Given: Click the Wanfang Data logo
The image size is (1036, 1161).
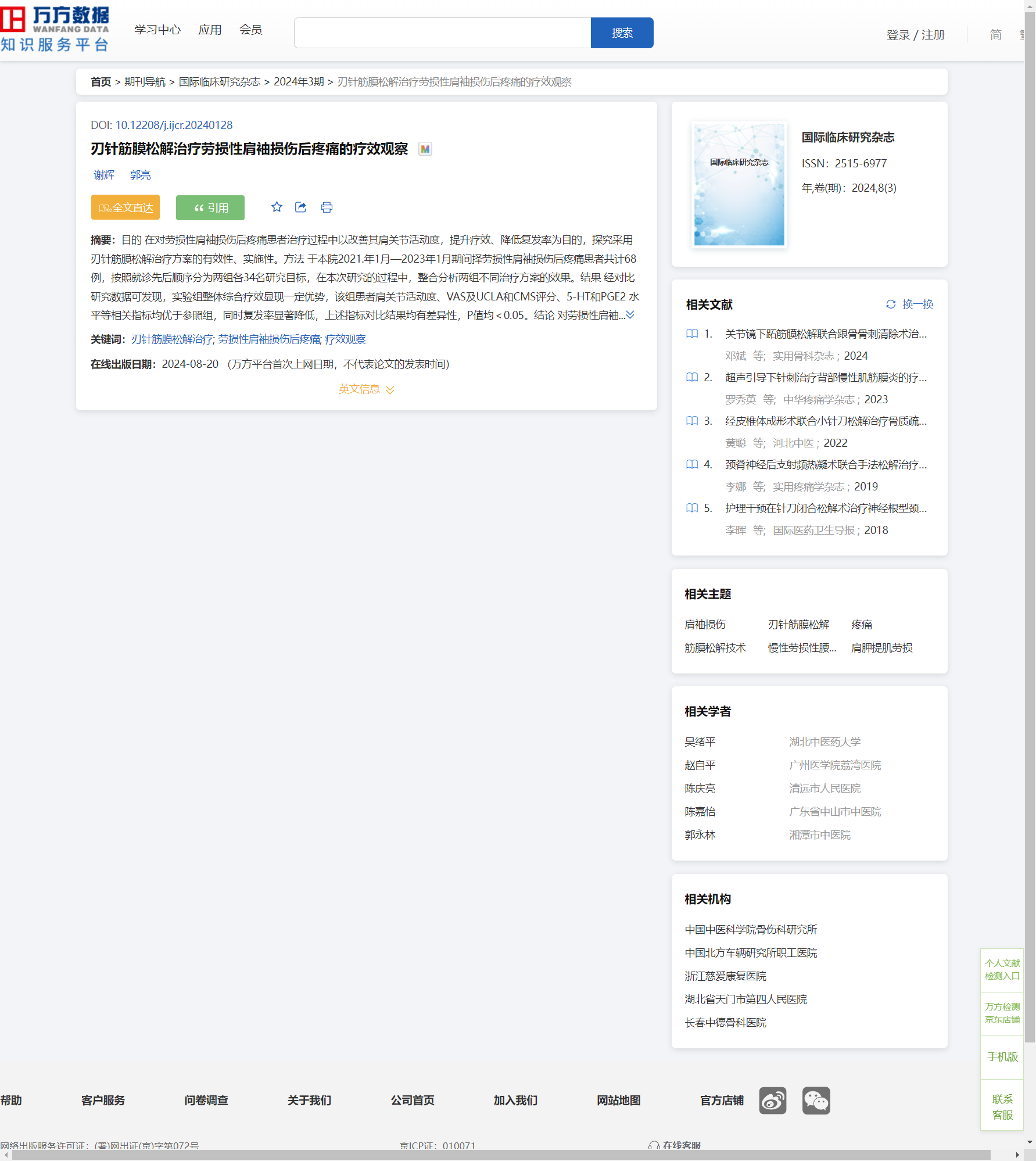Looking at the screenshot, I should click(x=55, y=29).
